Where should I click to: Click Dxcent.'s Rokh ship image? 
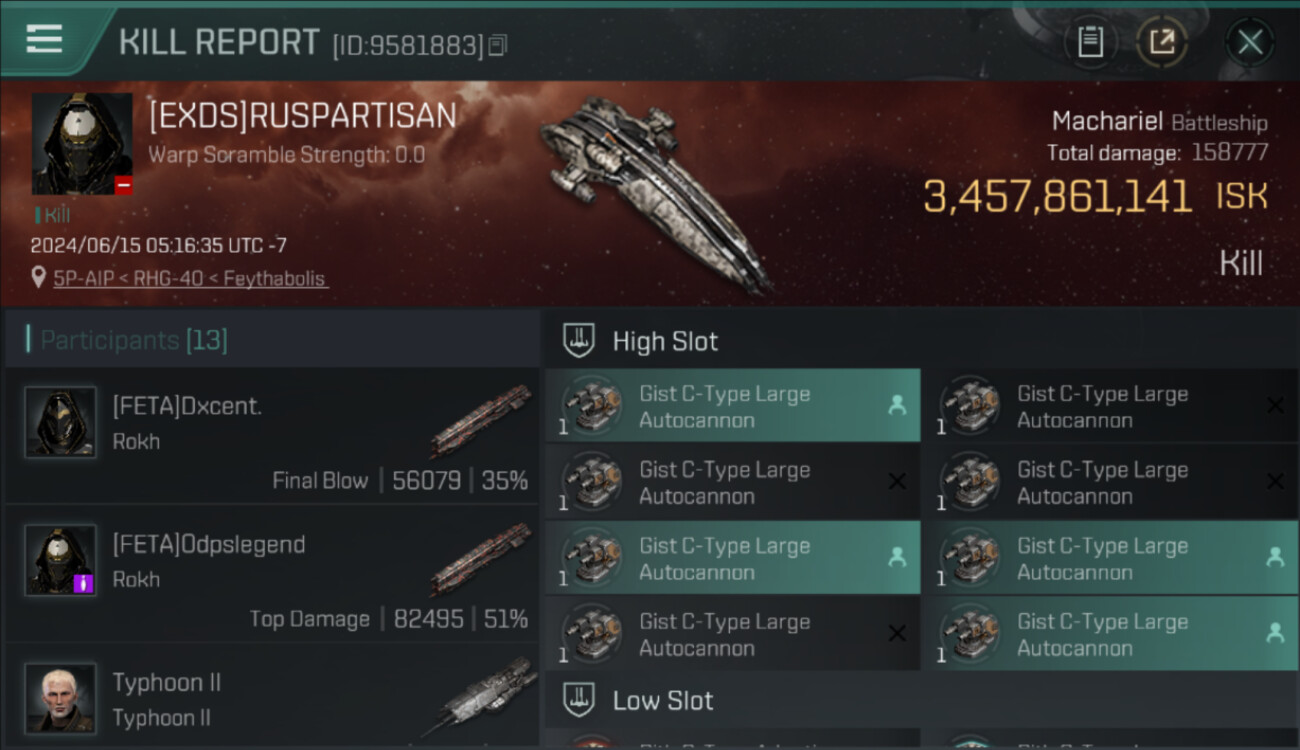tap(482, 420)
